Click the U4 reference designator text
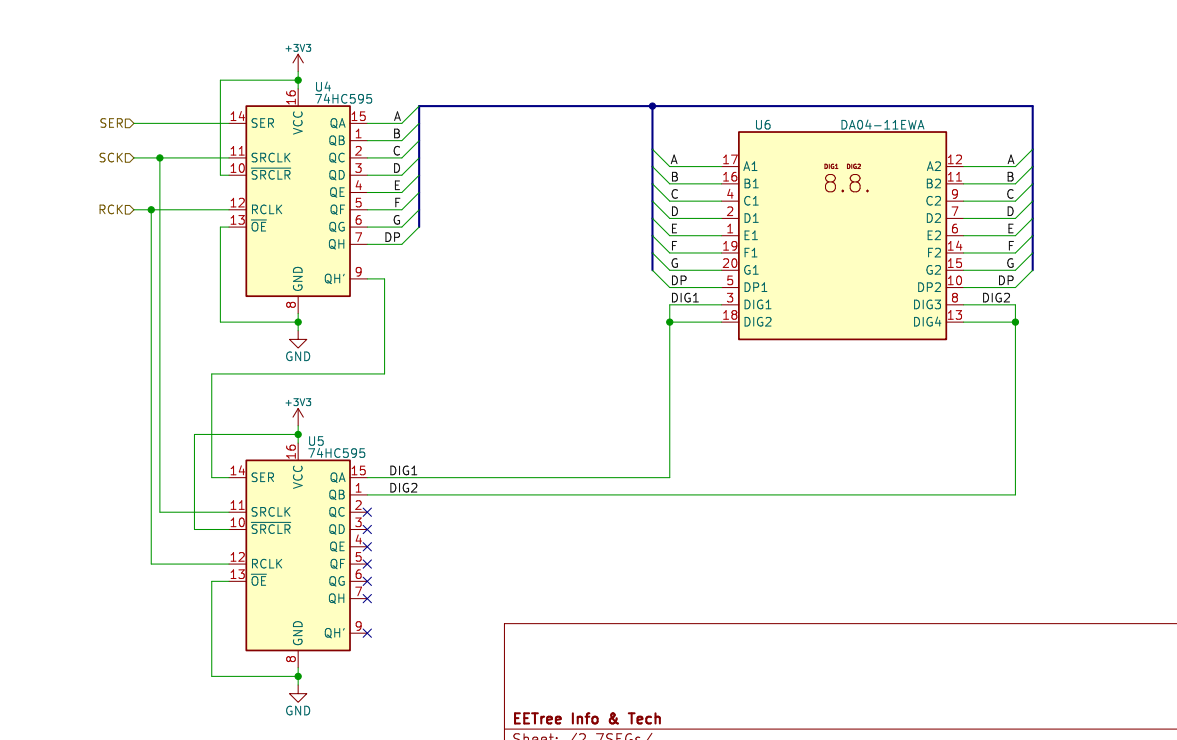The width and height of the screenshot is (1177, 740). pos(323,87)
